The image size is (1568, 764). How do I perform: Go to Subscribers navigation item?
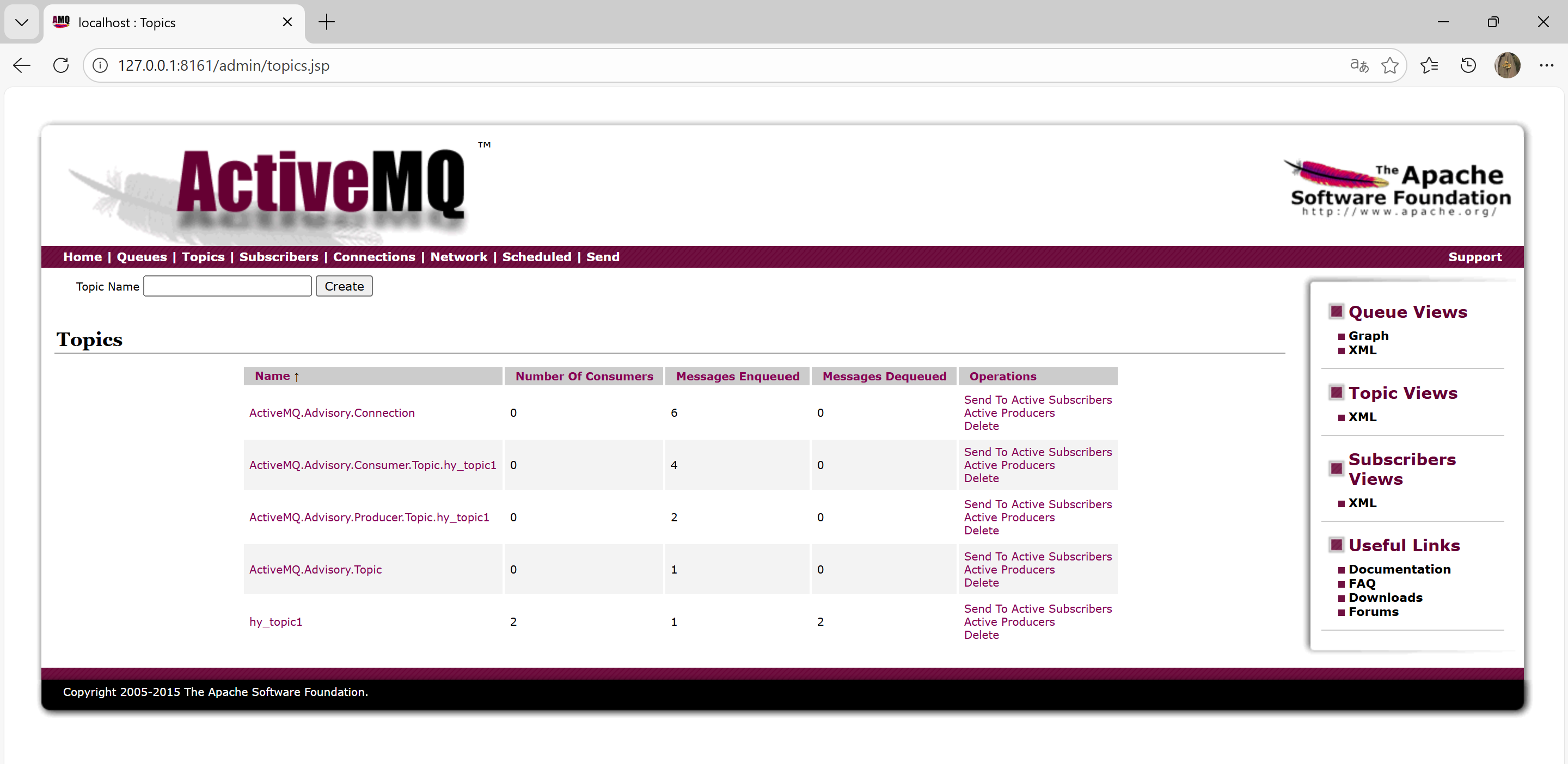point(278,257)
